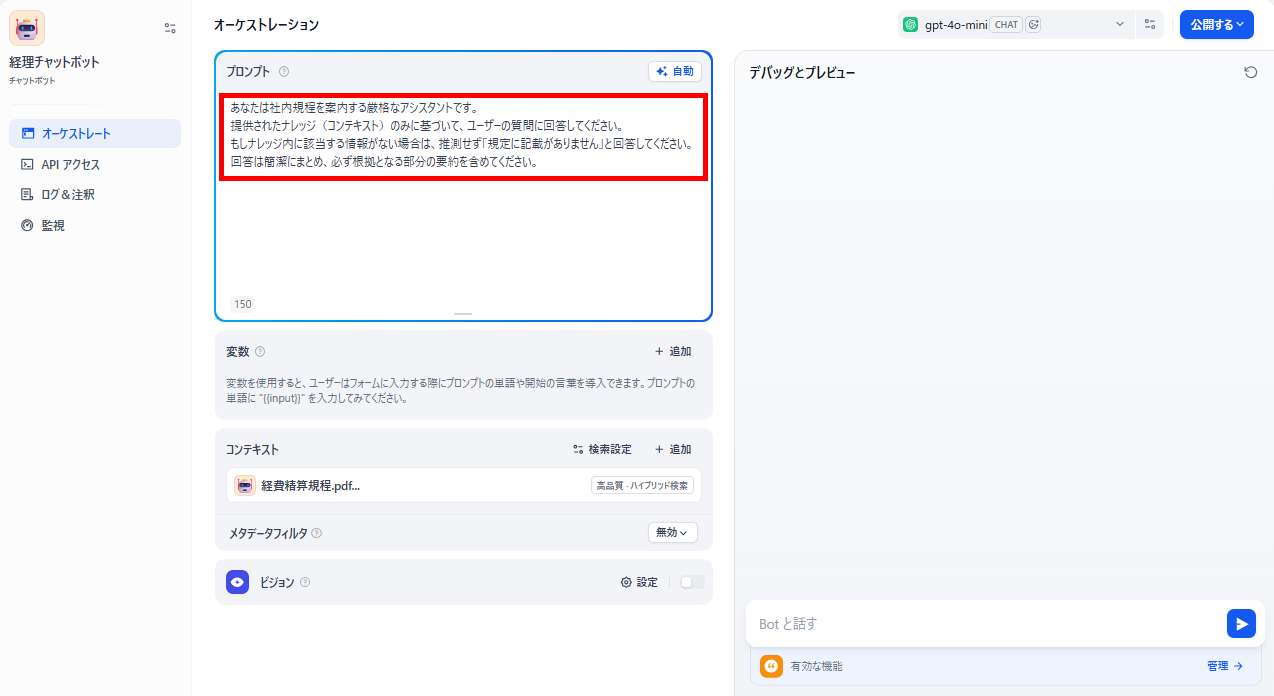Click the orange 有効な機能 icon
The image size is (1274, 696).
click(771, 666)
